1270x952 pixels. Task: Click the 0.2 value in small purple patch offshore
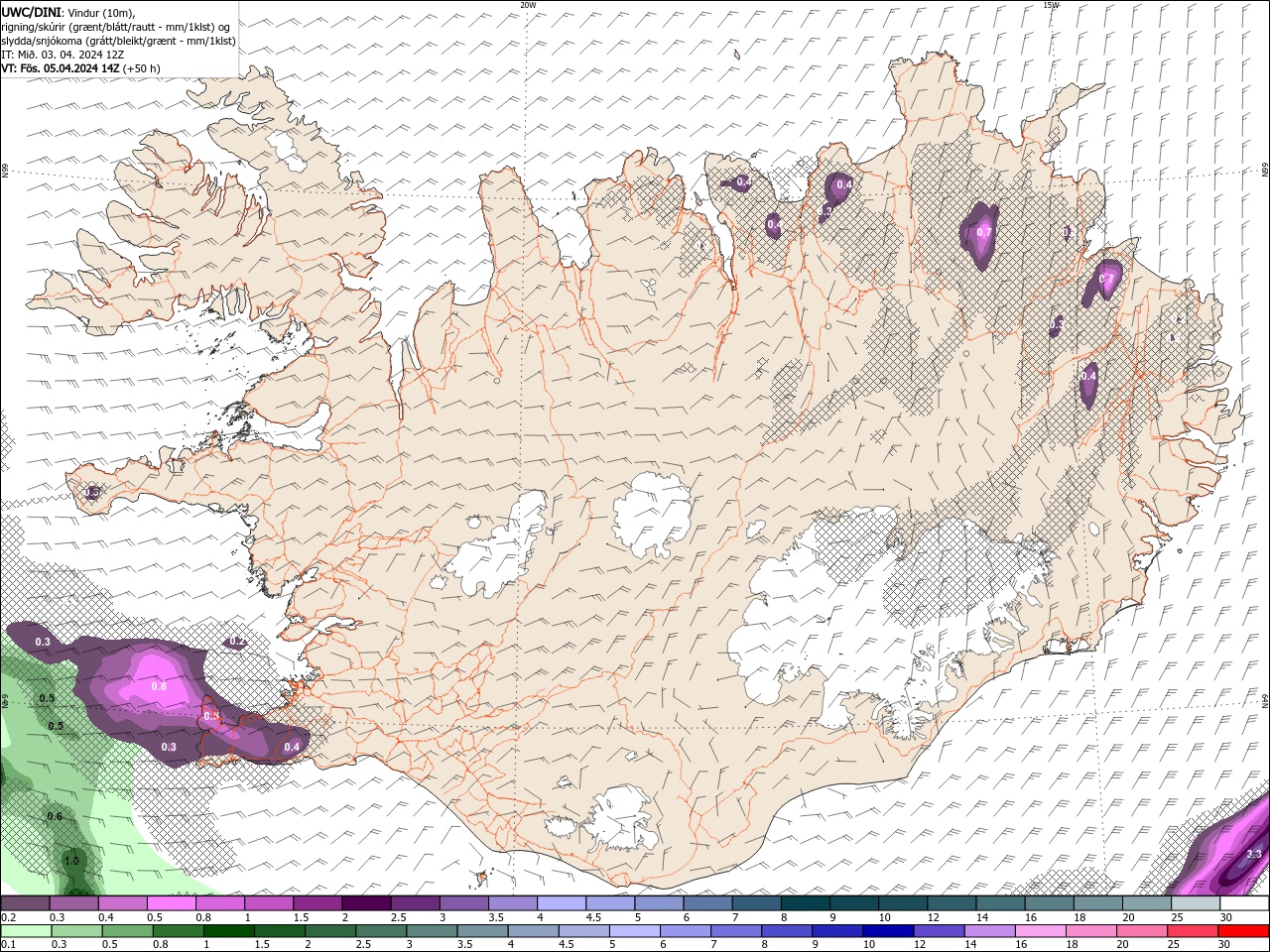(236, 643)
